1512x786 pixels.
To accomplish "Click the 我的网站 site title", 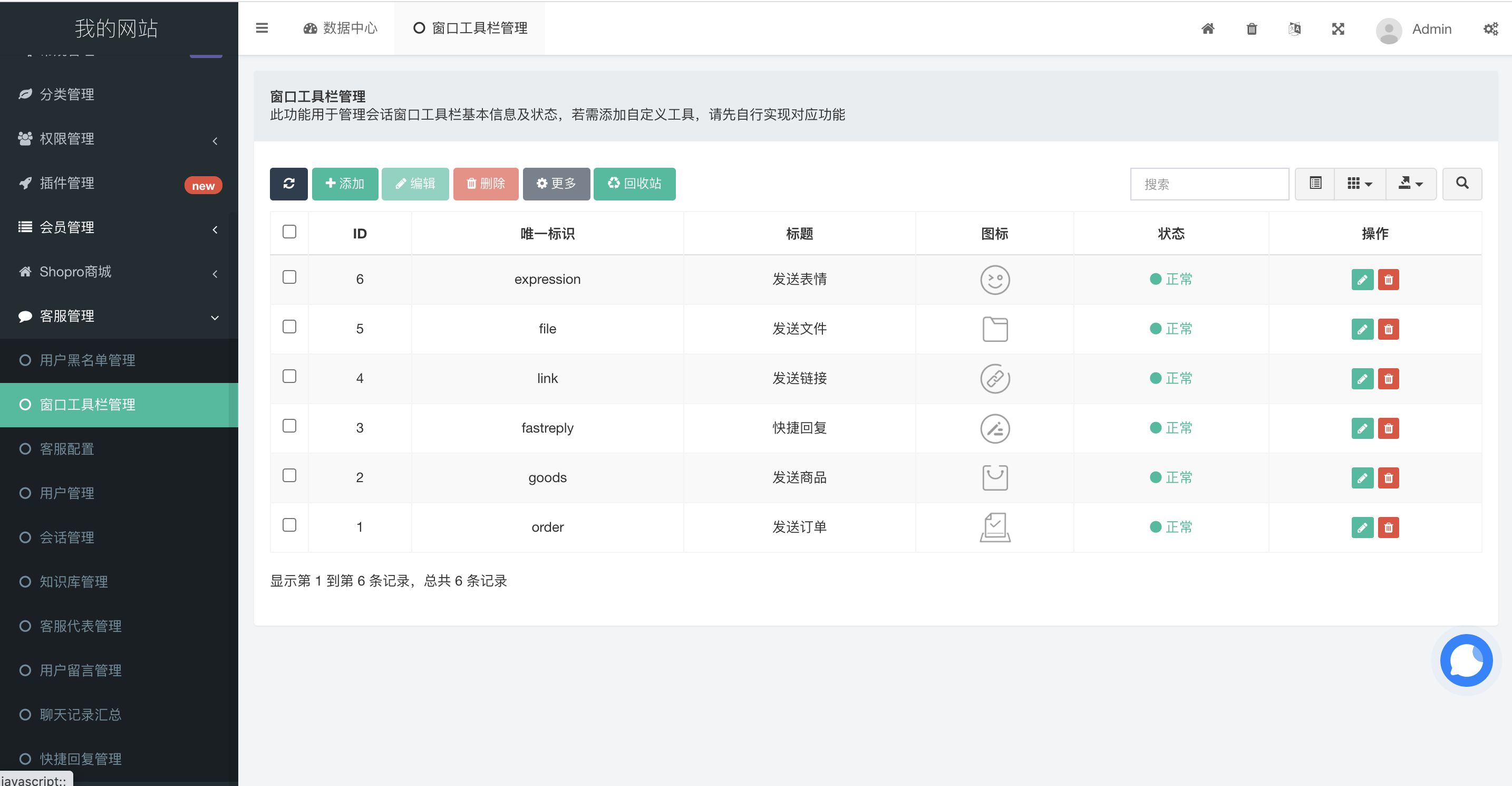I will pos(116,28).
